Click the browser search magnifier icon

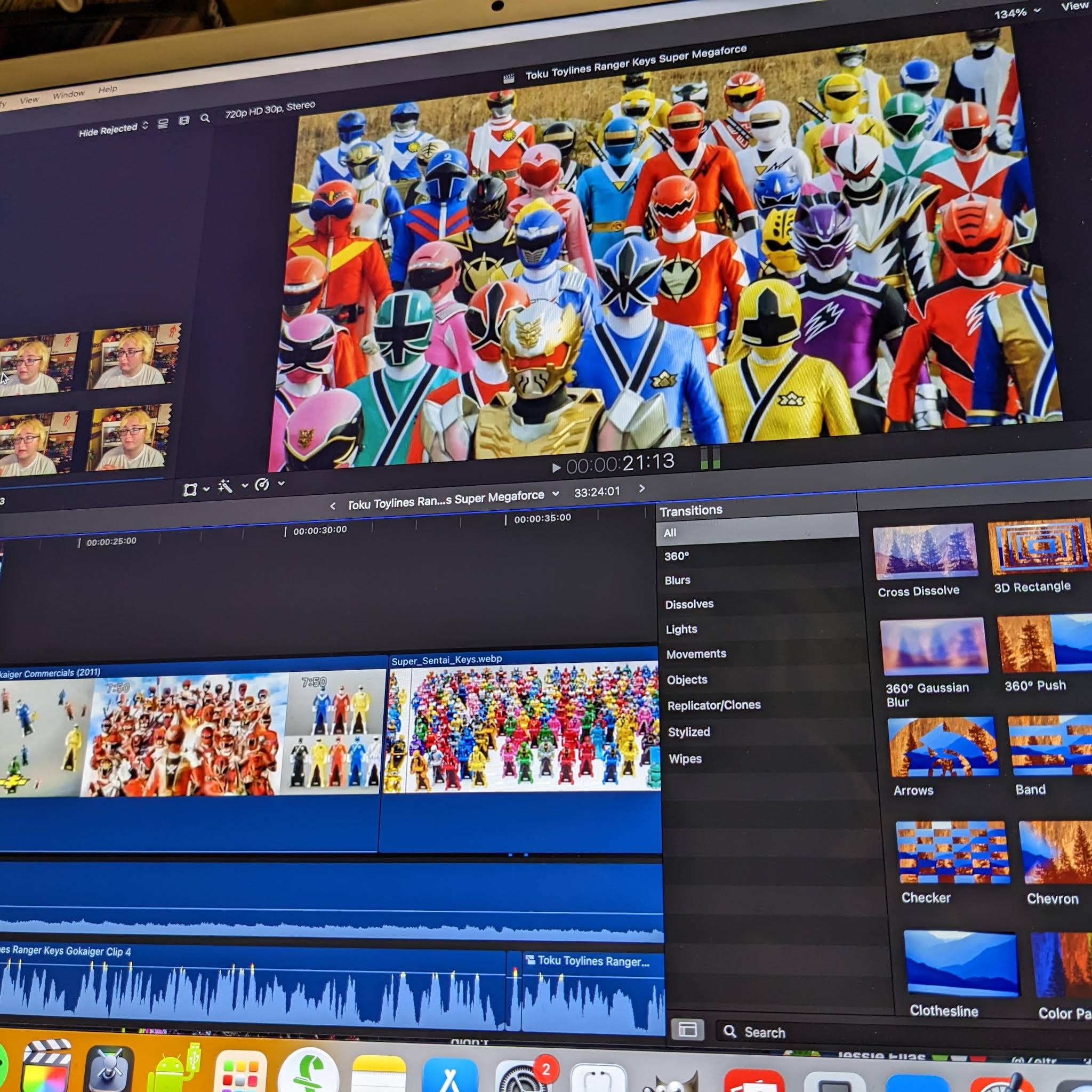pos(205,118)
